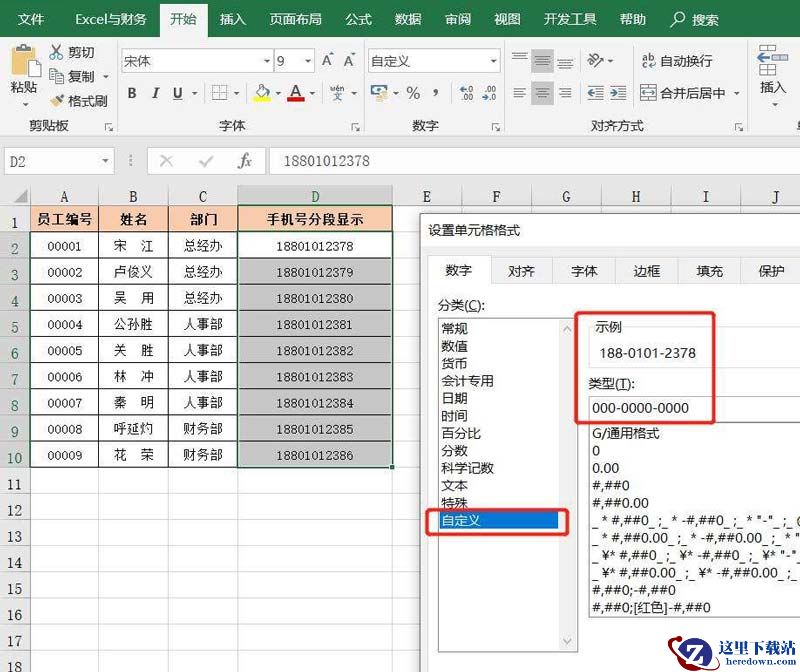Open the borders dropdown arrow

tap(236, 93)
